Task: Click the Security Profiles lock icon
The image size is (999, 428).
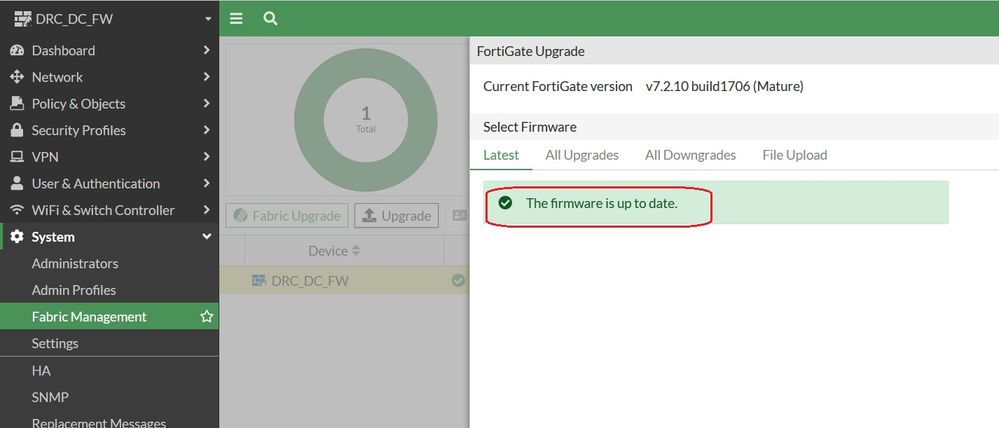Action: click(x=16, y=130)
